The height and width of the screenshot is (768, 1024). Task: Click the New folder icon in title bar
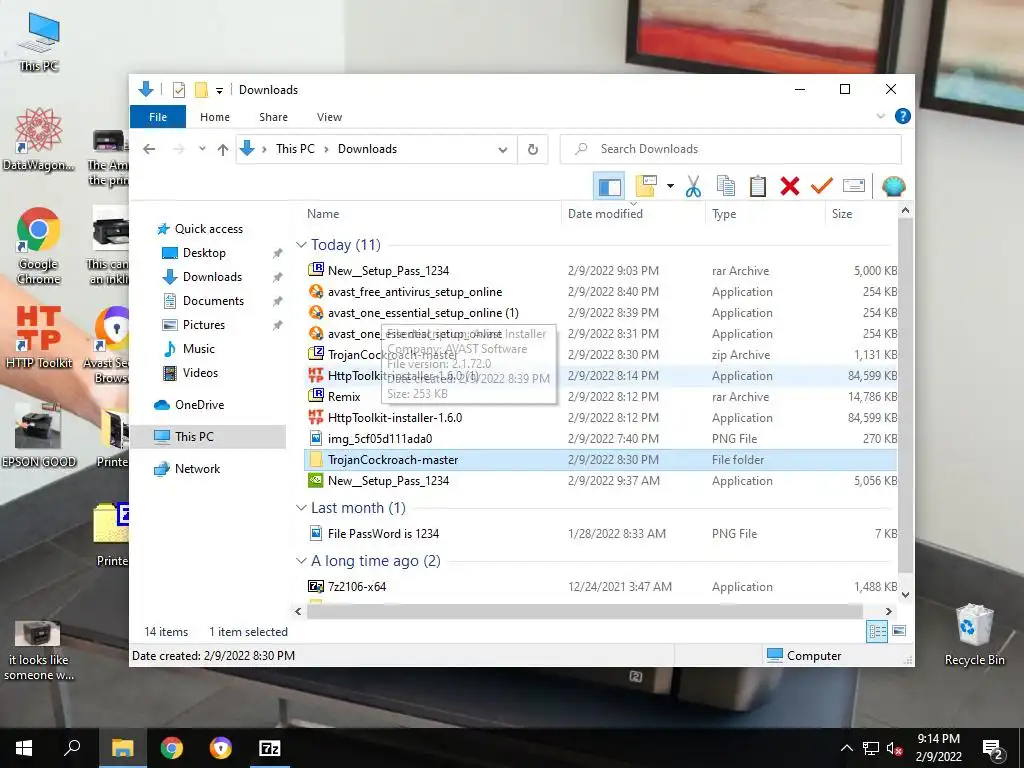(201, 90)
